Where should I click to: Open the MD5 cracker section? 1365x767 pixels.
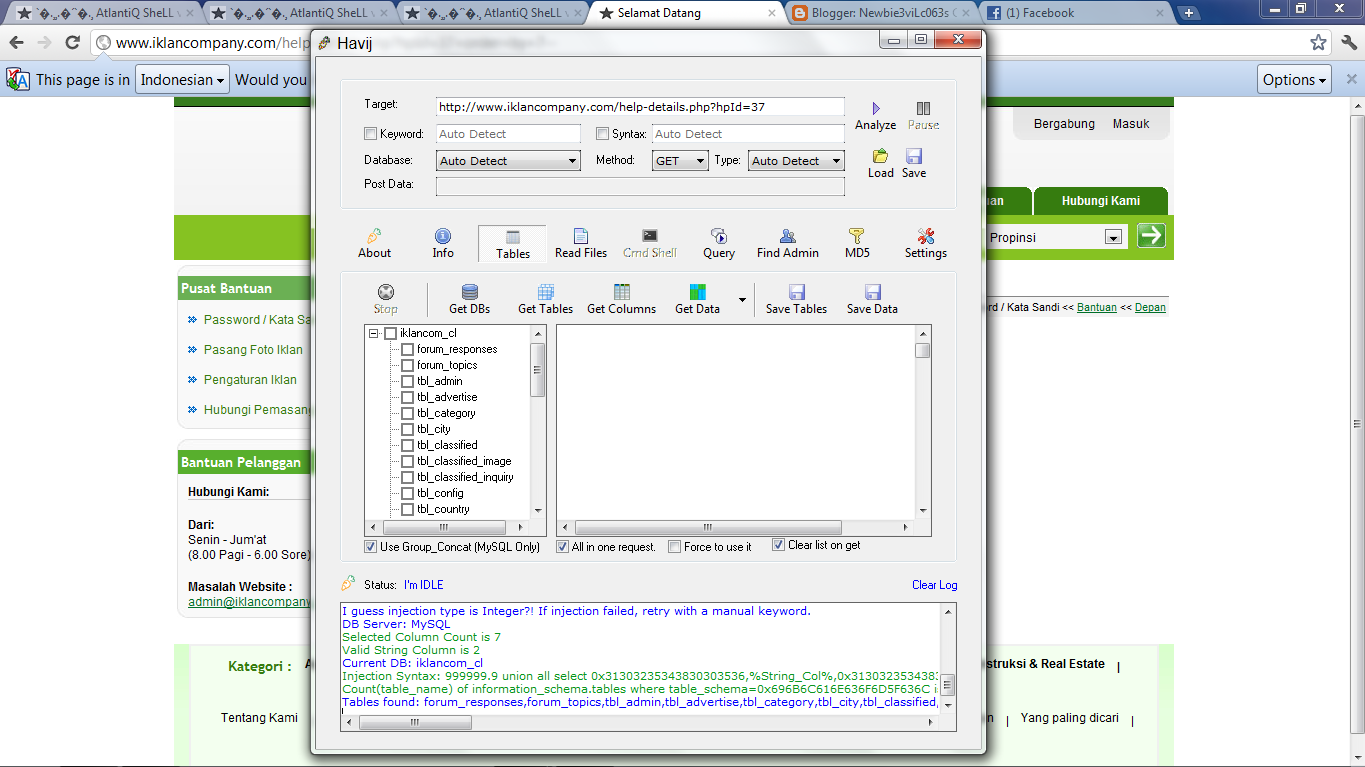point(857,243)
